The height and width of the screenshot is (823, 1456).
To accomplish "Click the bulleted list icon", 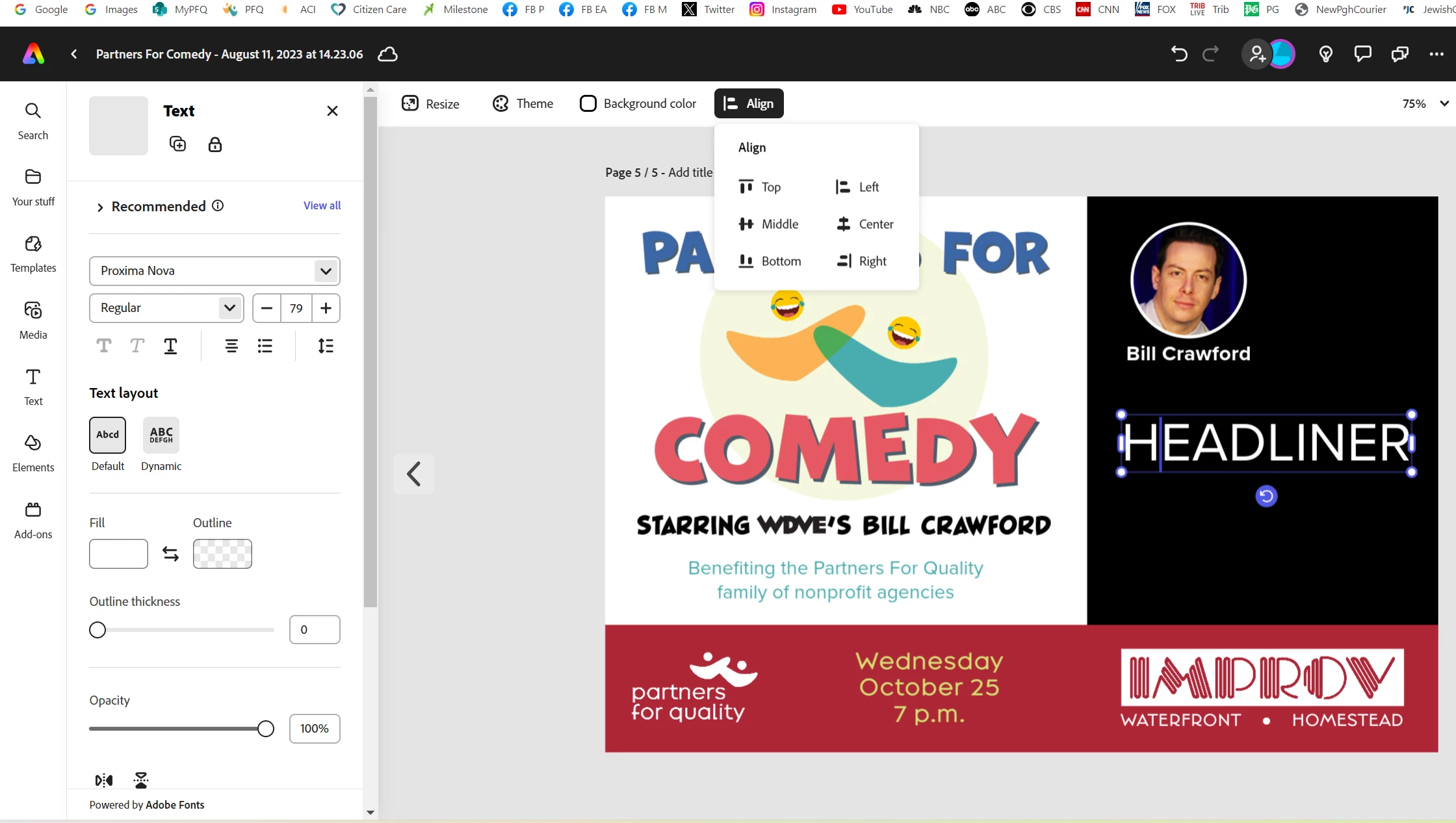I will click(x=265, y=346).
